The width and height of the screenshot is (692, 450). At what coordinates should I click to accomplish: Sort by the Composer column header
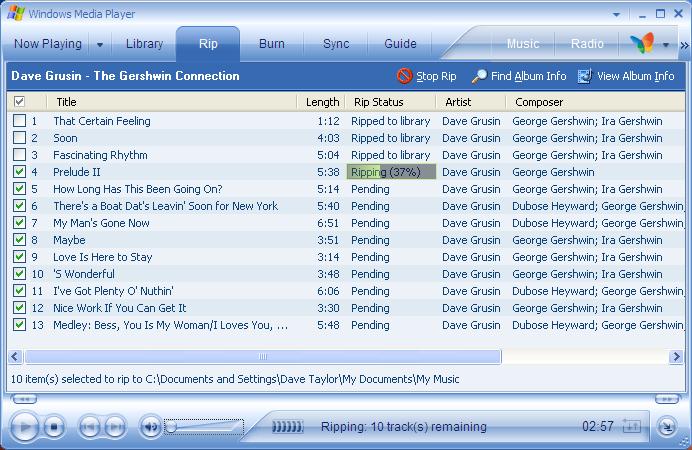click(596, 102)
